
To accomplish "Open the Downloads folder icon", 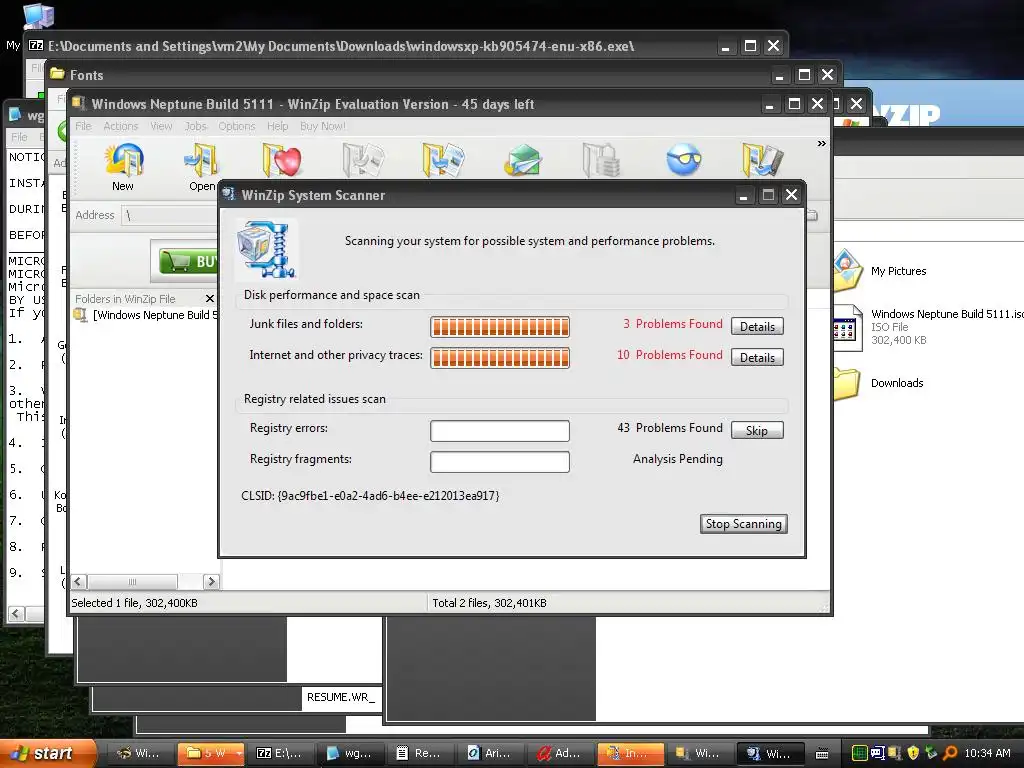I will click(x=847, y=383).
